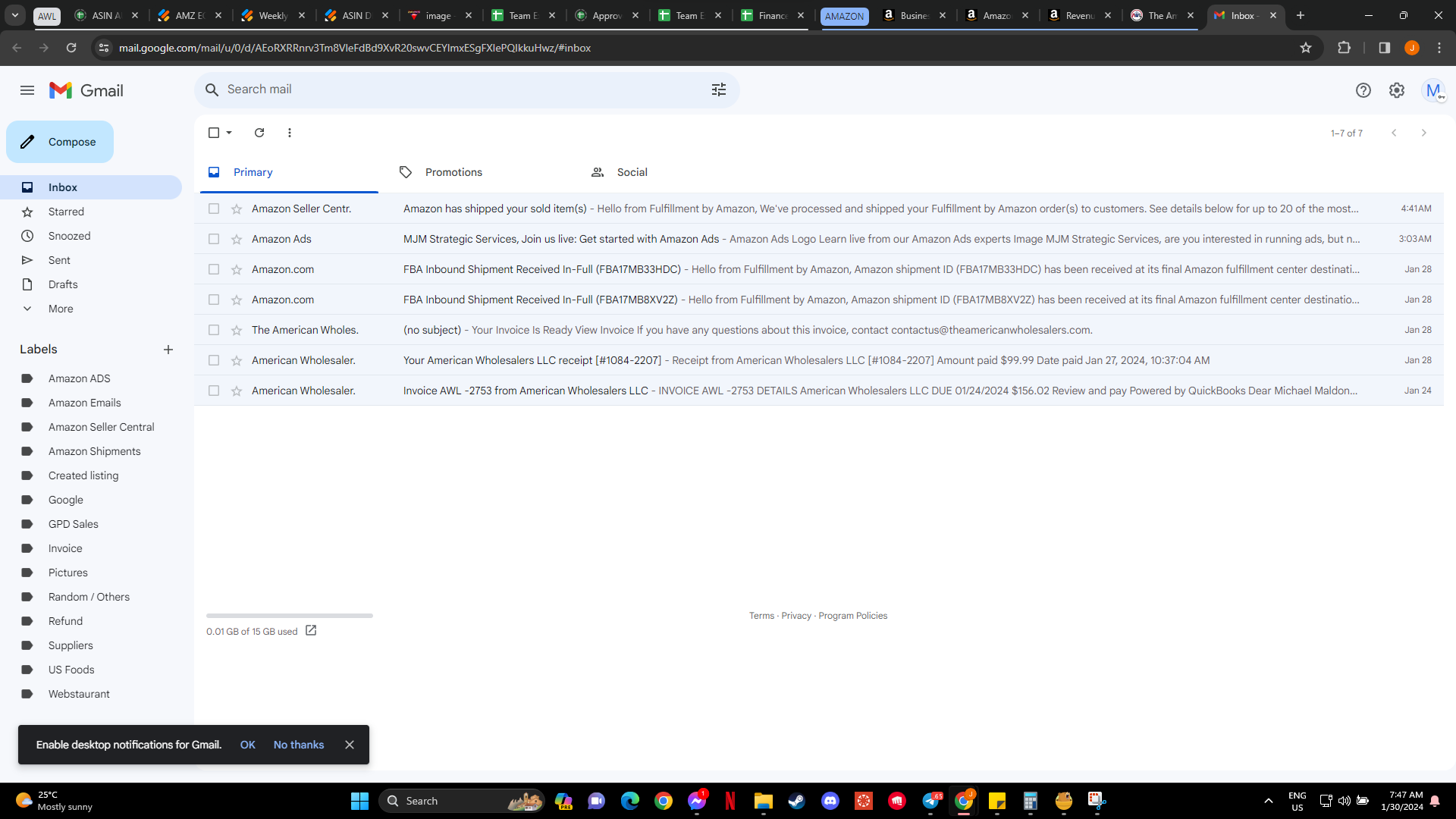Open the More options three-dot menu above the mail list

[290, 133]
